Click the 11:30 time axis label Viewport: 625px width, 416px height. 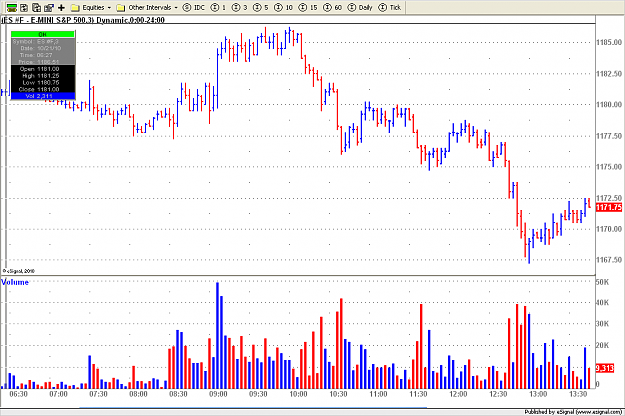pyautogui.click(x=418, y=394)
